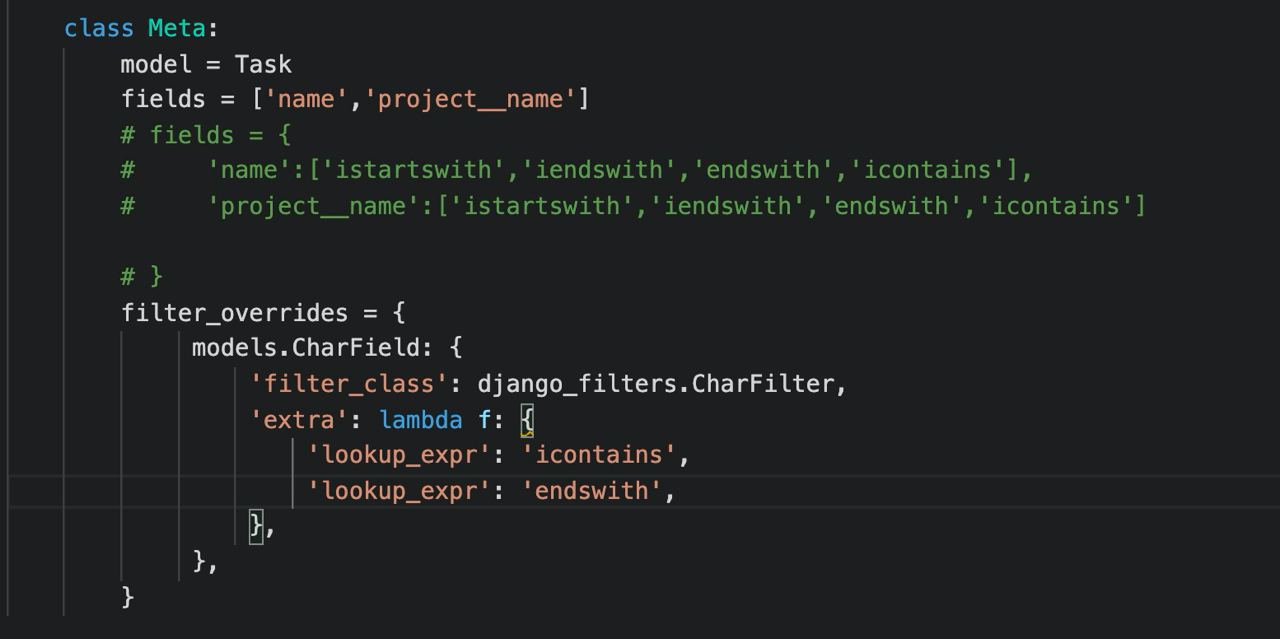
Task: Click 'iendswith' in the commented 'name' row
Action: (x=599, y=170)
